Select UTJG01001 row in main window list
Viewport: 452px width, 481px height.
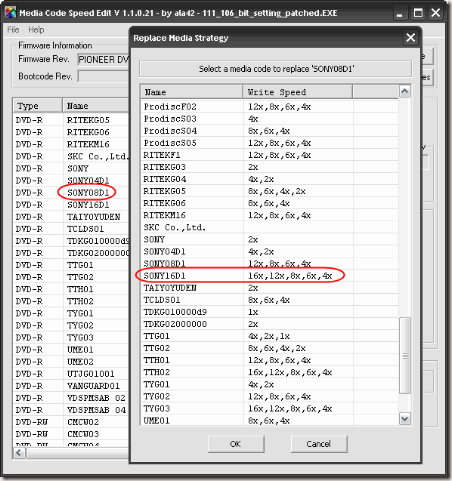click(x=71, y=374)
